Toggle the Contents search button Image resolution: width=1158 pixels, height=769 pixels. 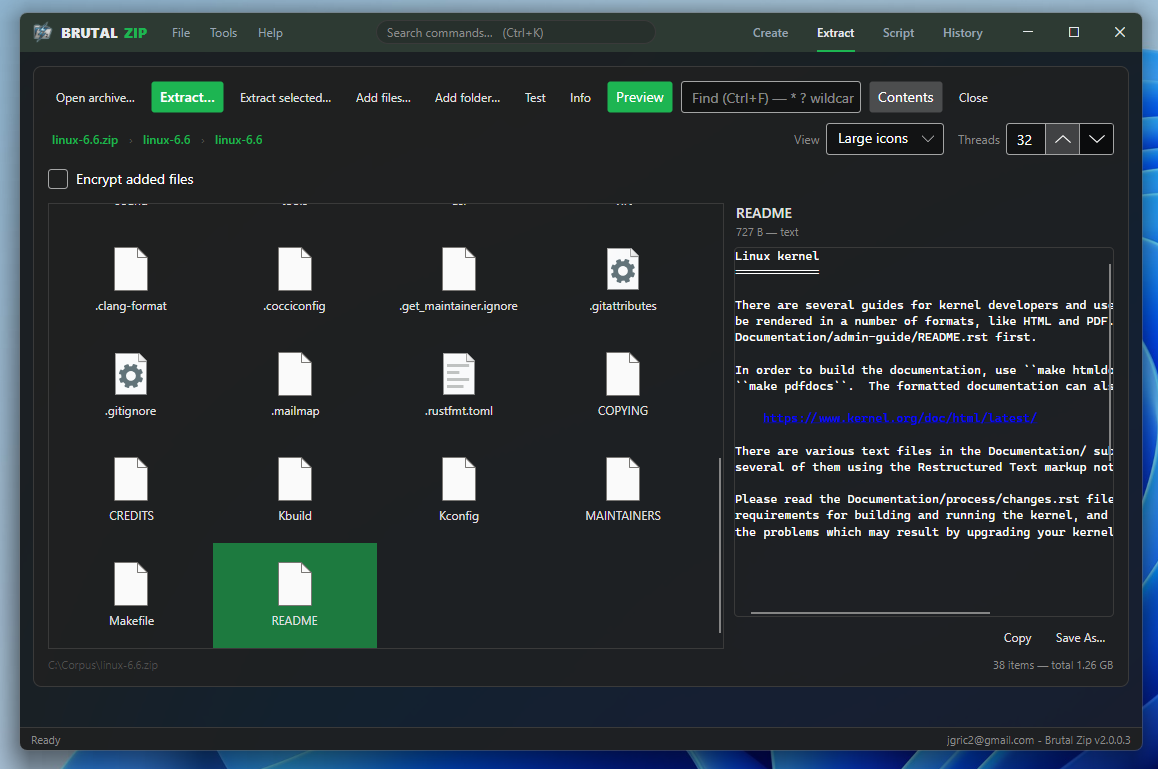(x=905, y=98)
